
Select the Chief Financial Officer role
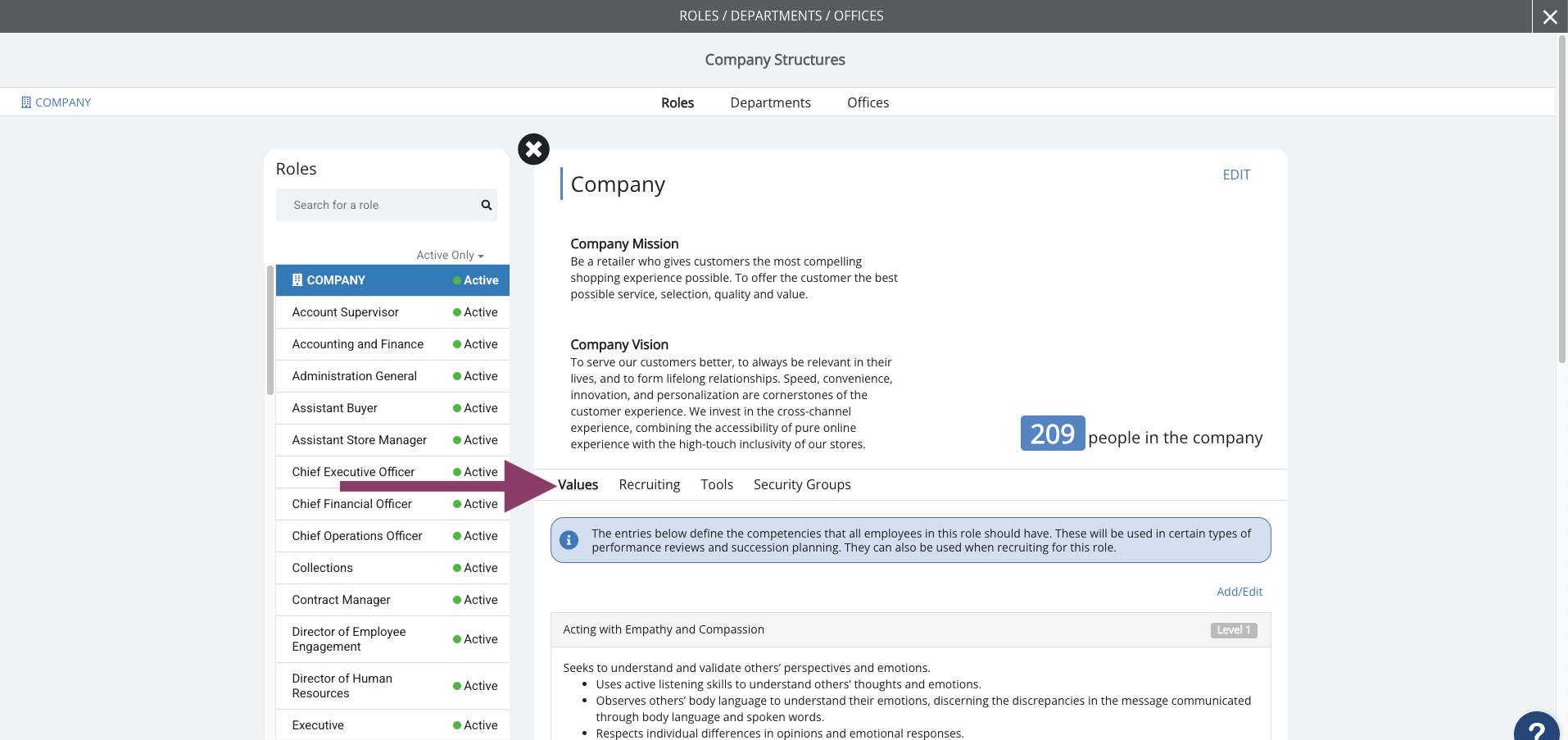click(x=392, y=504)
